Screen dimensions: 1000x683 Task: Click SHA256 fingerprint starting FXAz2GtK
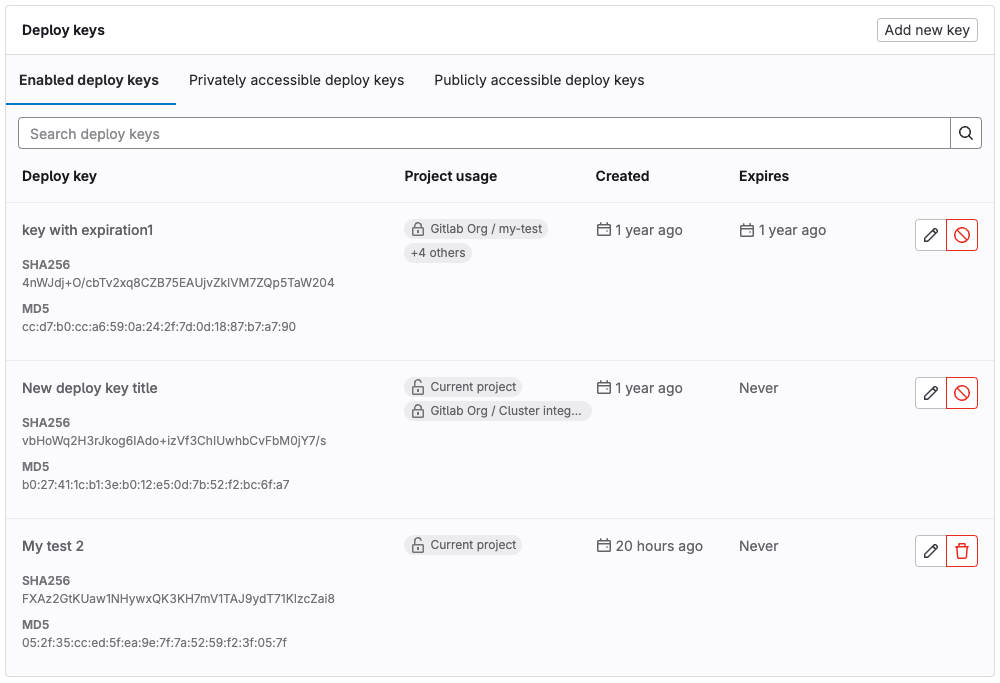[x=179, y=599]
